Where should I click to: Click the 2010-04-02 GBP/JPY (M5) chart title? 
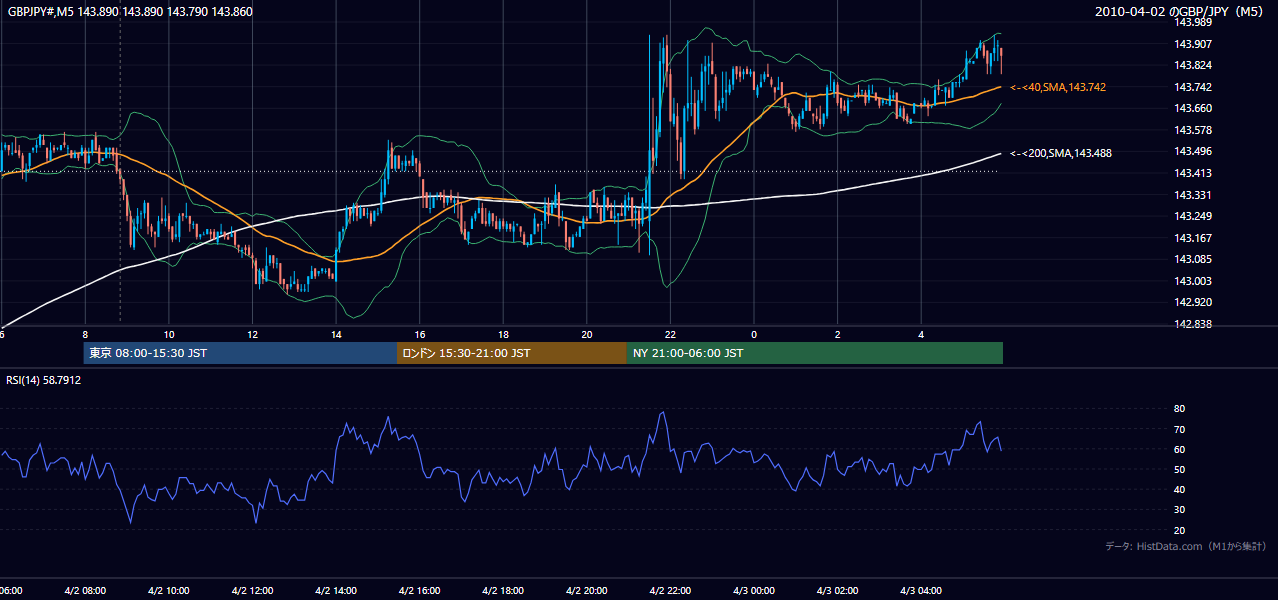coord(1180,12)
